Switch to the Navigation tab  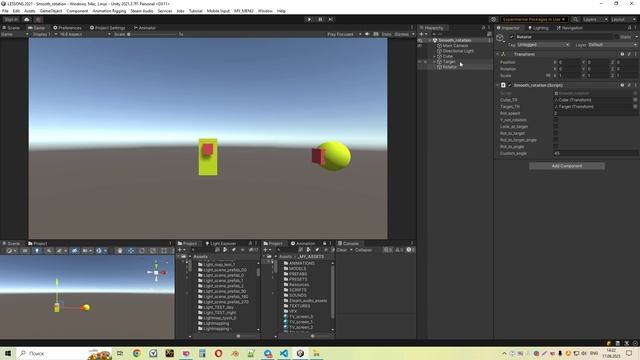pos(569,28)
